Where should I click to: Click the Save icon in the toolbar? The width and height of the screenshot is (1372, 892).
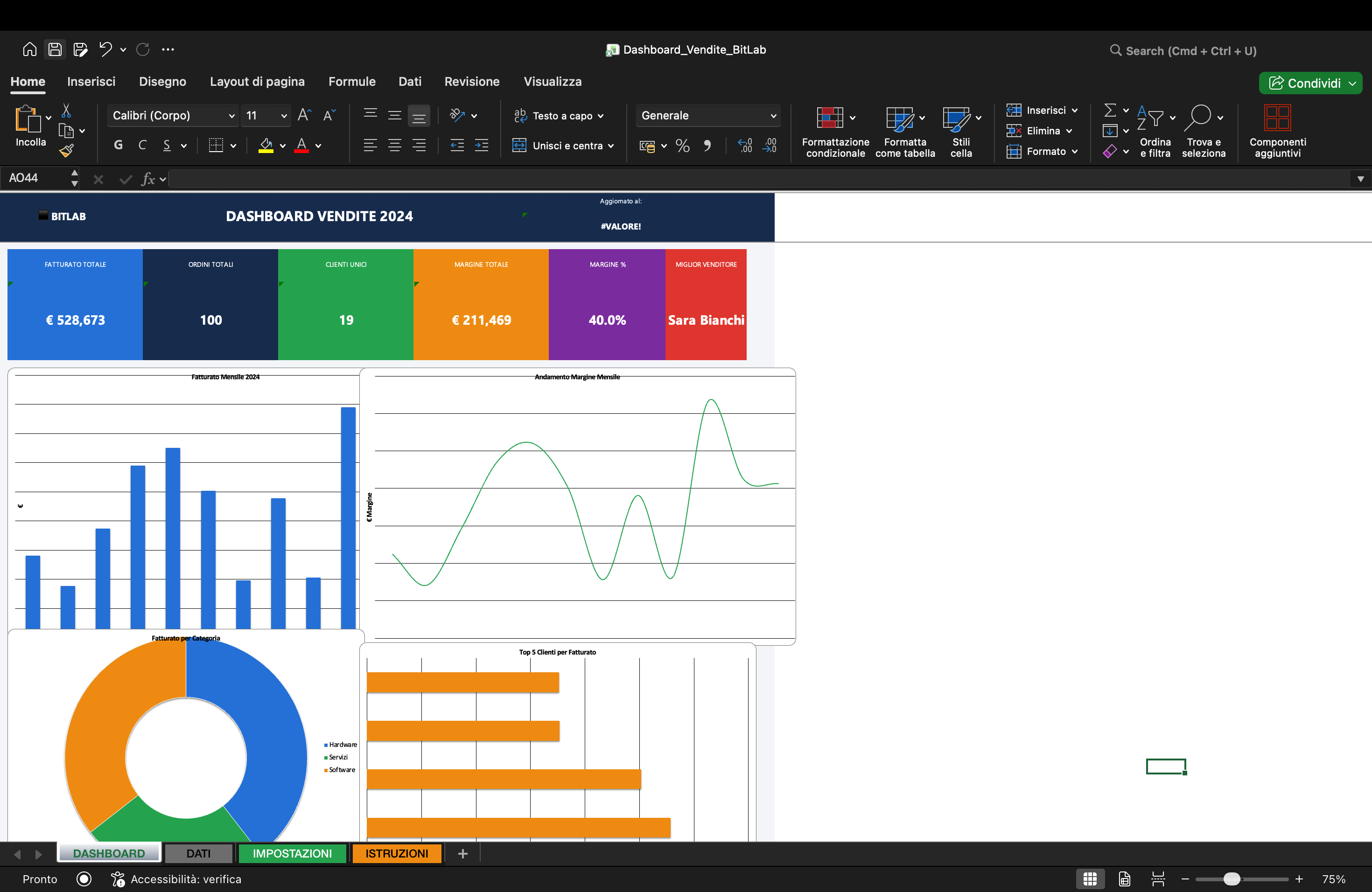click(55, 49)
